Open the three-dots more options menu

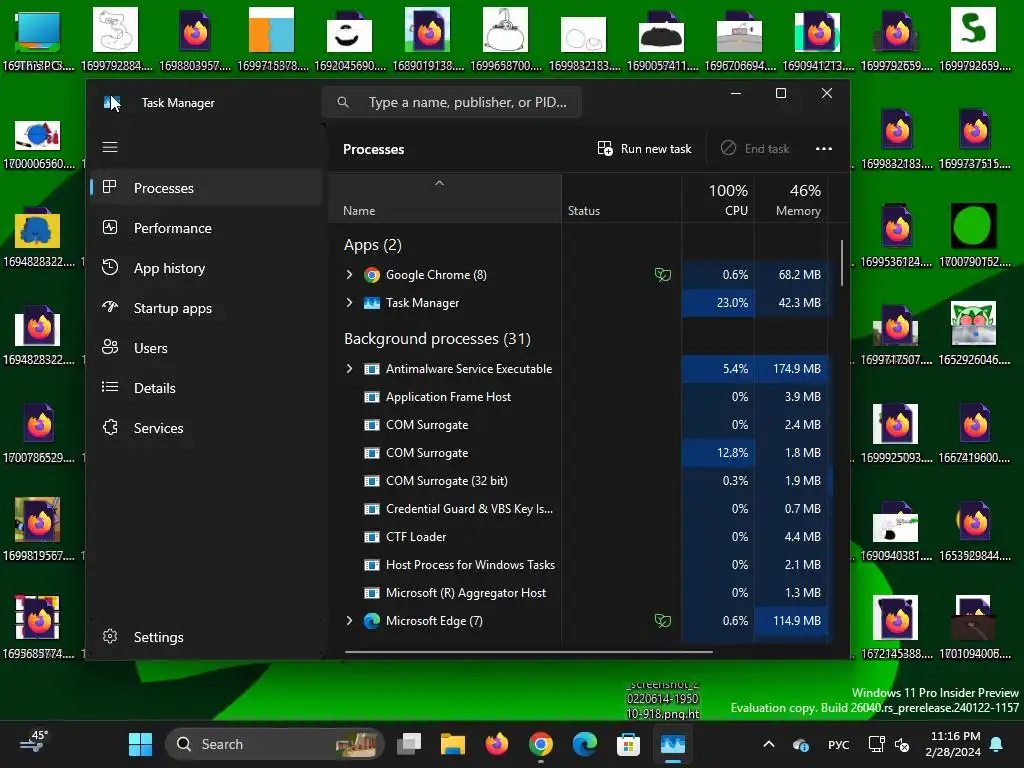(824, 149)
